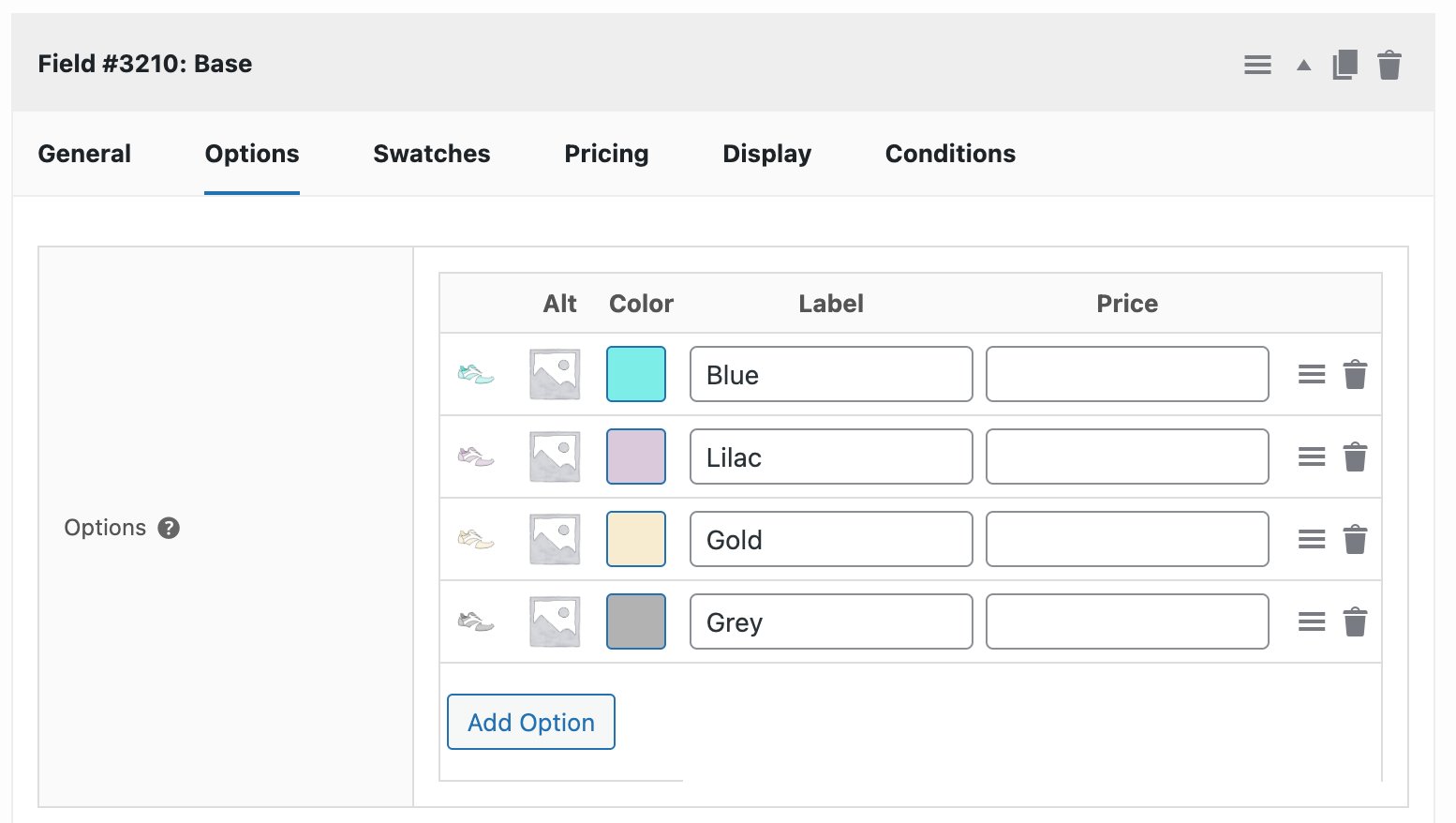Click the image upload icon for Lilac
1456x823 pixels.
[x=553, y=456]
